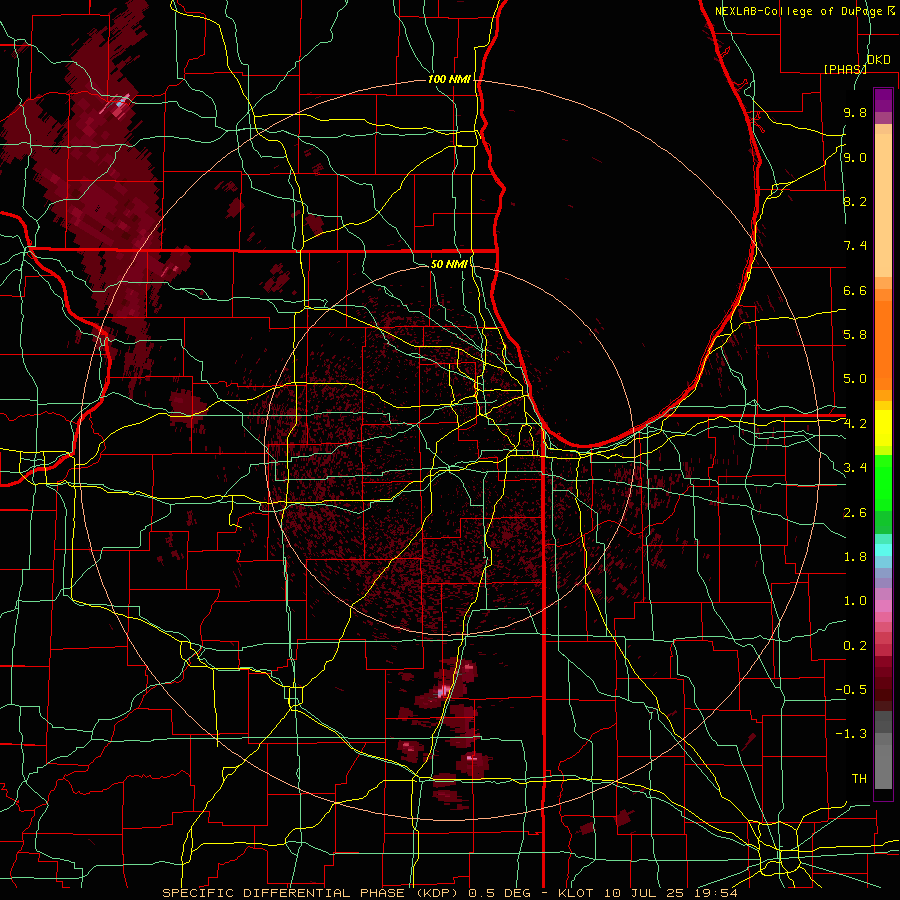Viewport: 900px width, 900px height.
Task: Select the 8.2 scale value
Action: [855, 202]
